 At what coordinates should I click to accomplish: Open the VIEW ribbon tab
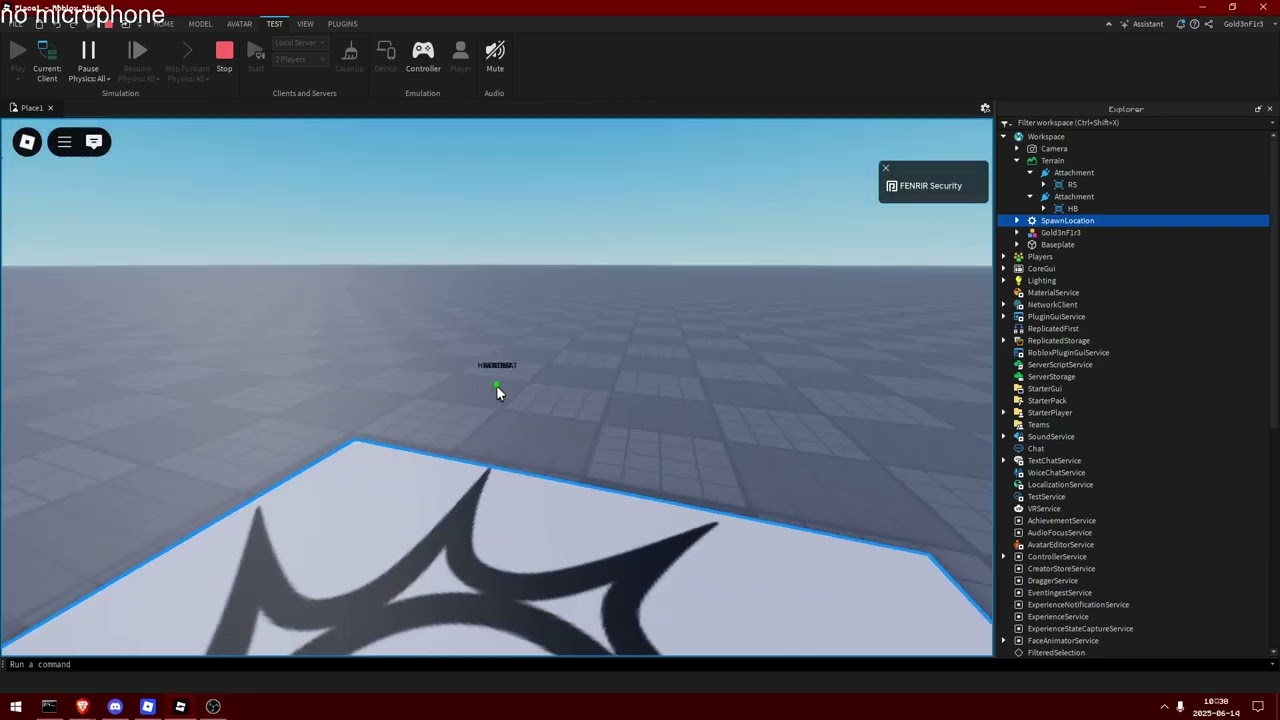tap(305, 23)
